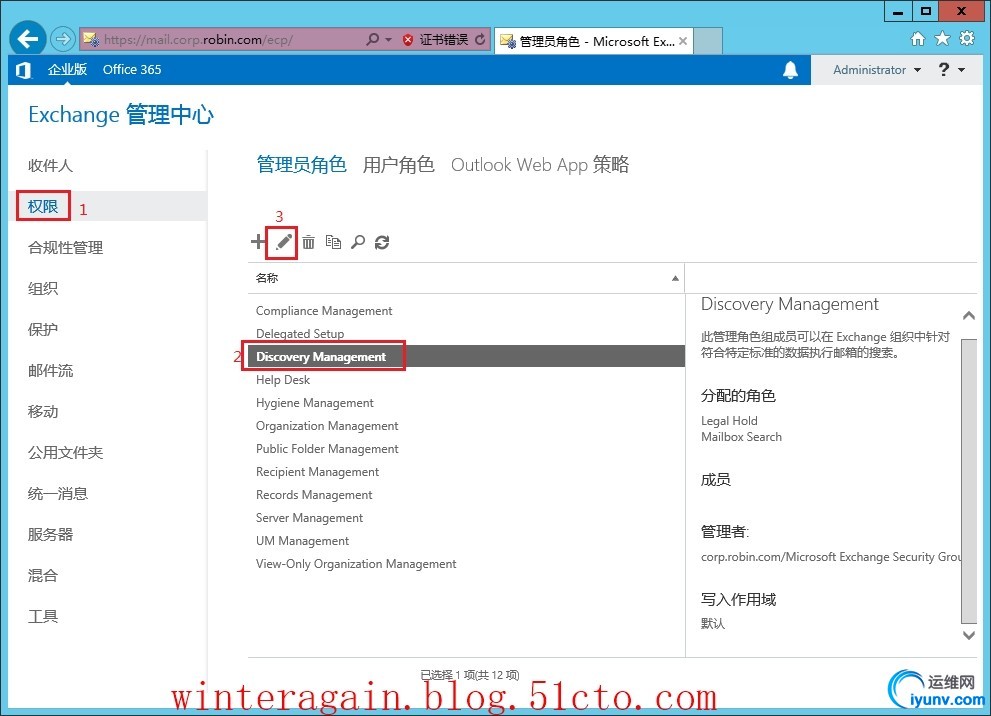This screenshot has width=991, height=716.
Task: Select the View-Only Organization Management row
Action: [x=466, y=564]
